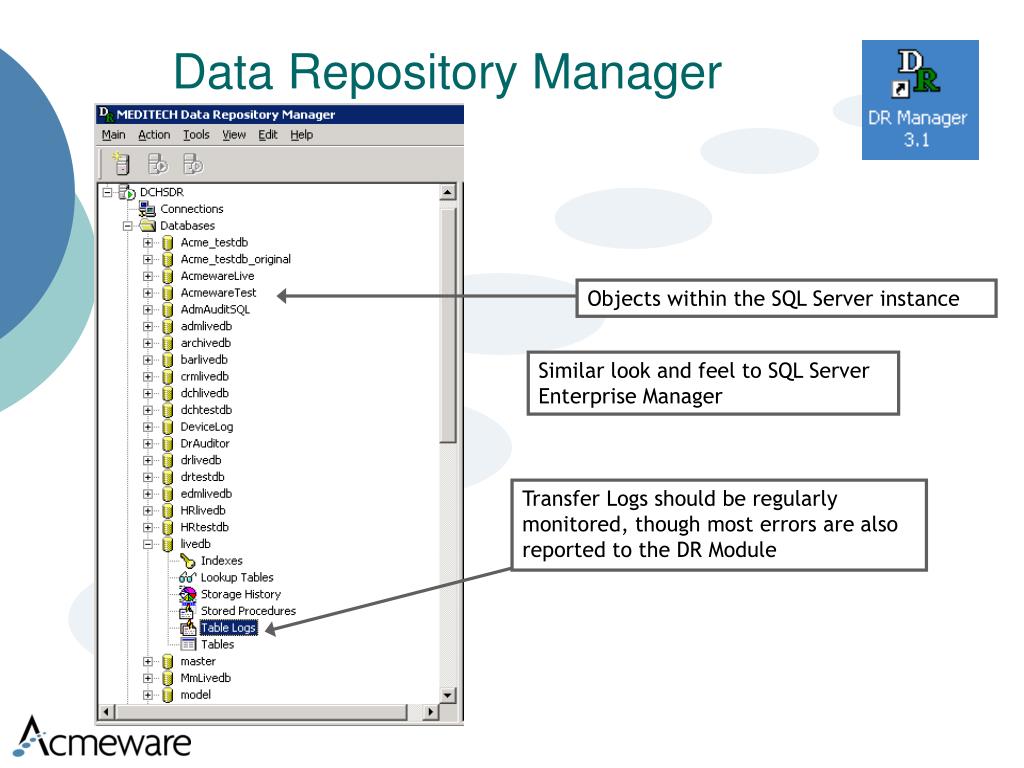Select the Connections tree item

coord(192,209)
